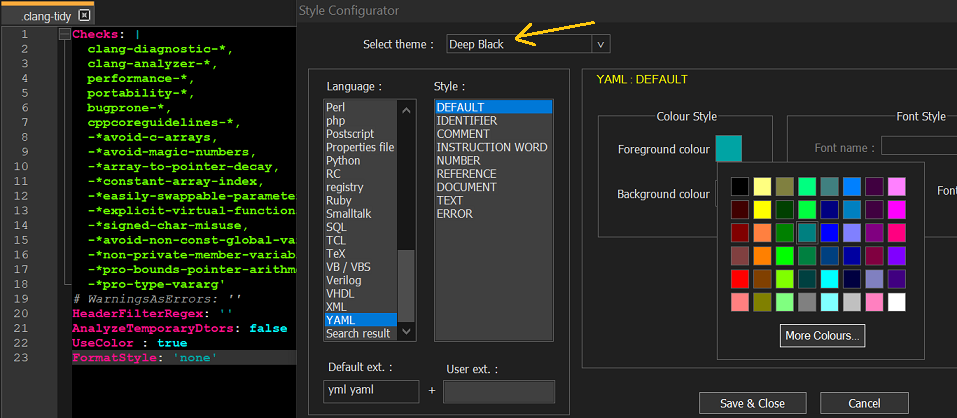Click the language list scrollbar thumb
The height and width of the screenshot is (418, 957).
[x=406, y=285]
